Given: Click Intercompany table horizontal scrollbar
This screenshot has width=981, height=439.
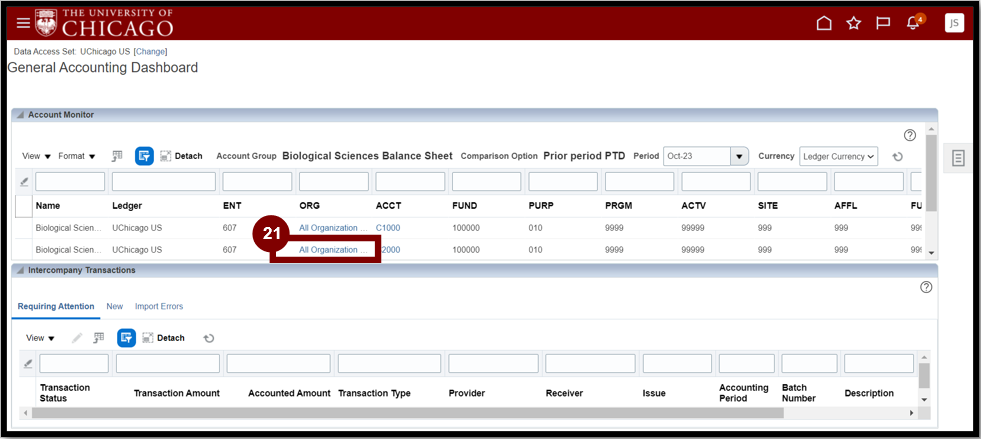Looking at the screenshot, I should click(407, 413).
